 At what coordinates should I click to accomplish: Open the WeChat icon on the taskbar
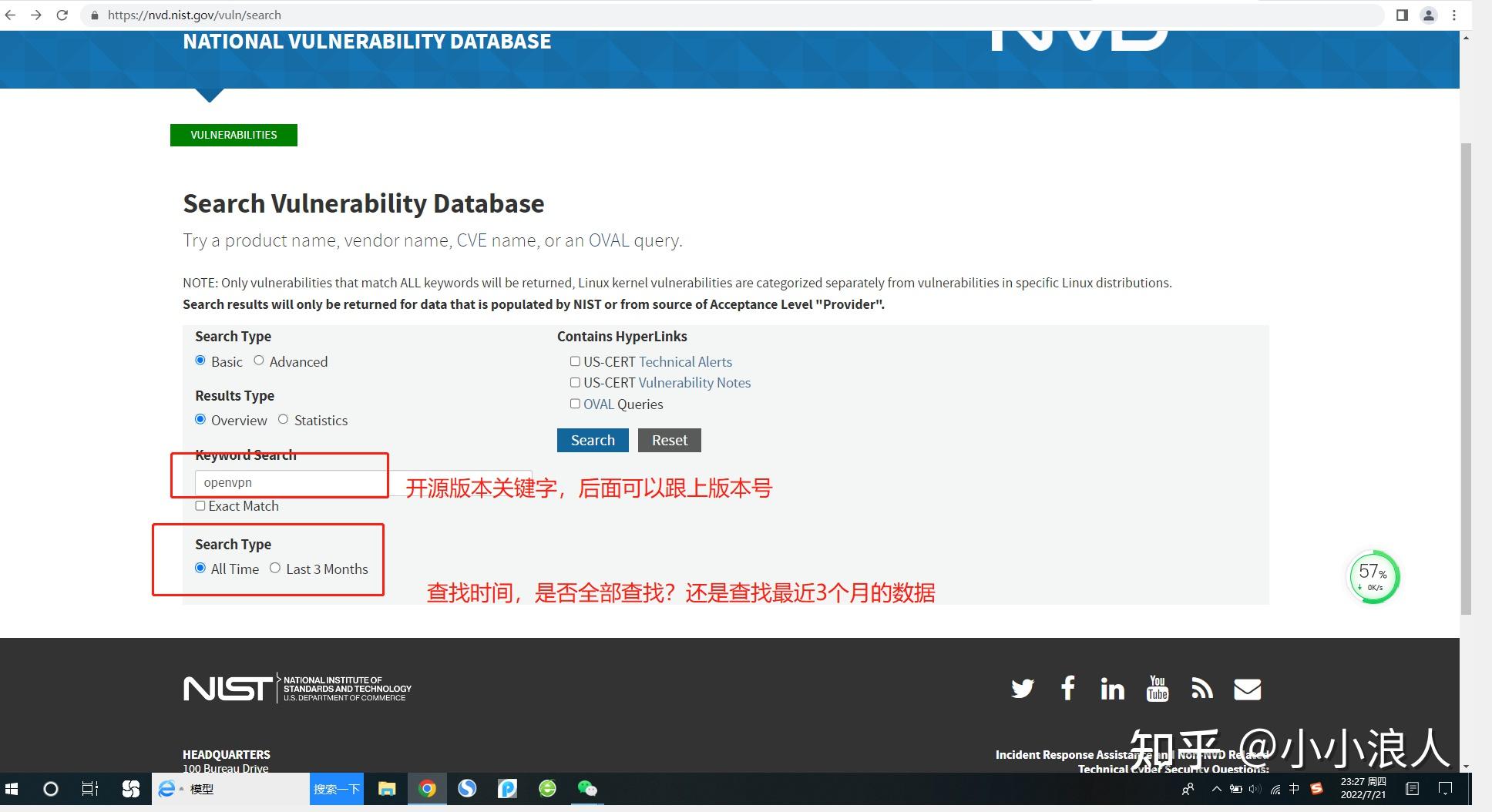587,789
